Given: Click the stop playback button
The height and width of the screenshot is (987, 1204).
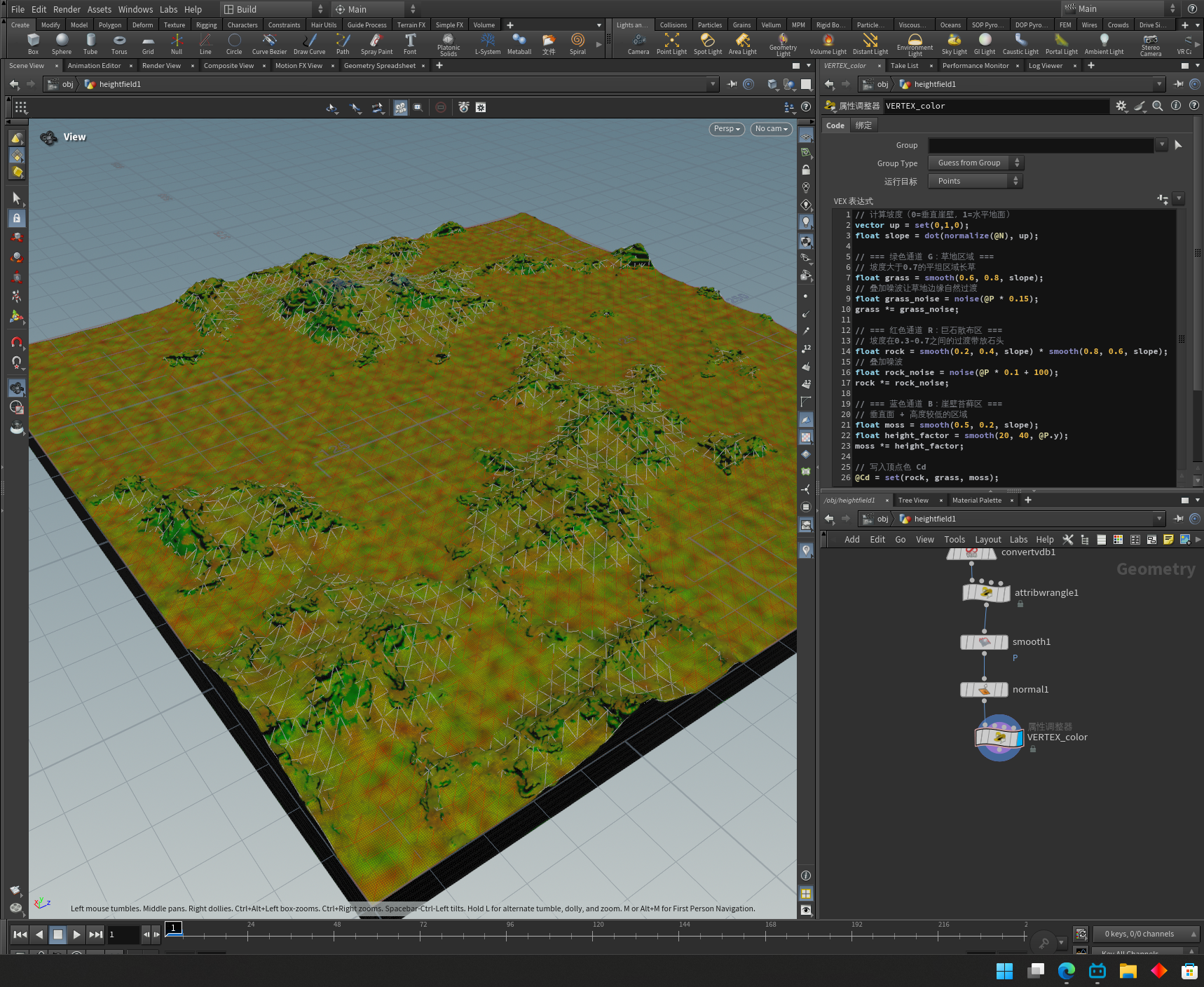Looking at the screenshot, I should tap(58, 934).
